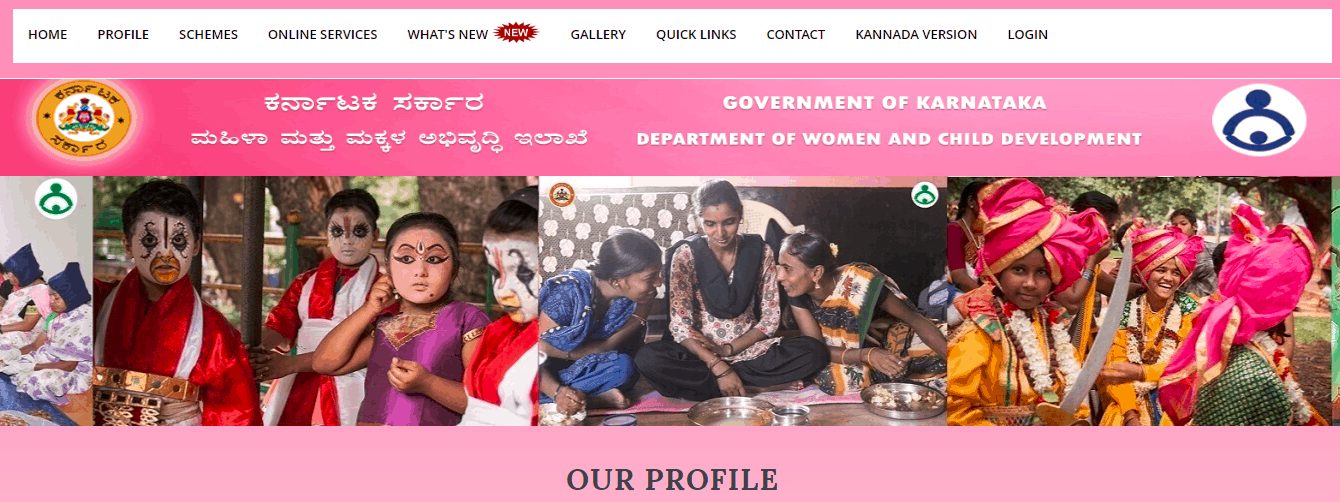Expand QUICK LINKS menu
The width and height of the screenshot is (1340, 502).
(x=696, y=34)
